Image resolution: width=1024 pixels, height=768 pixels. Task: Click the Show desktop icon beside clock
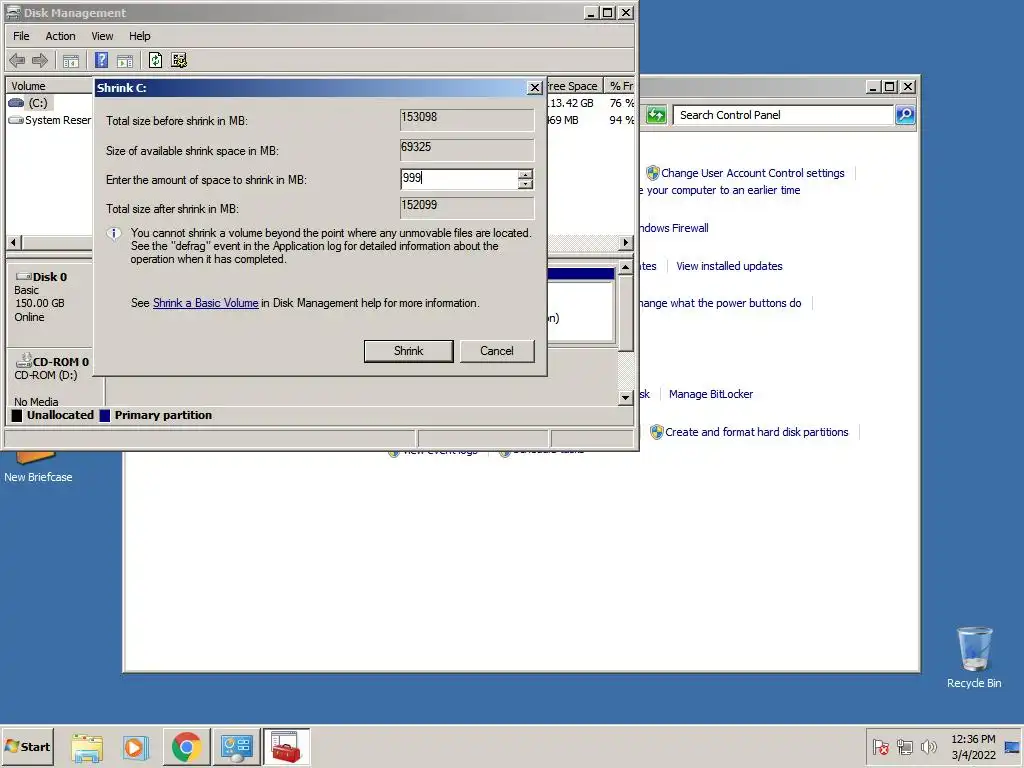point(1012,746)
